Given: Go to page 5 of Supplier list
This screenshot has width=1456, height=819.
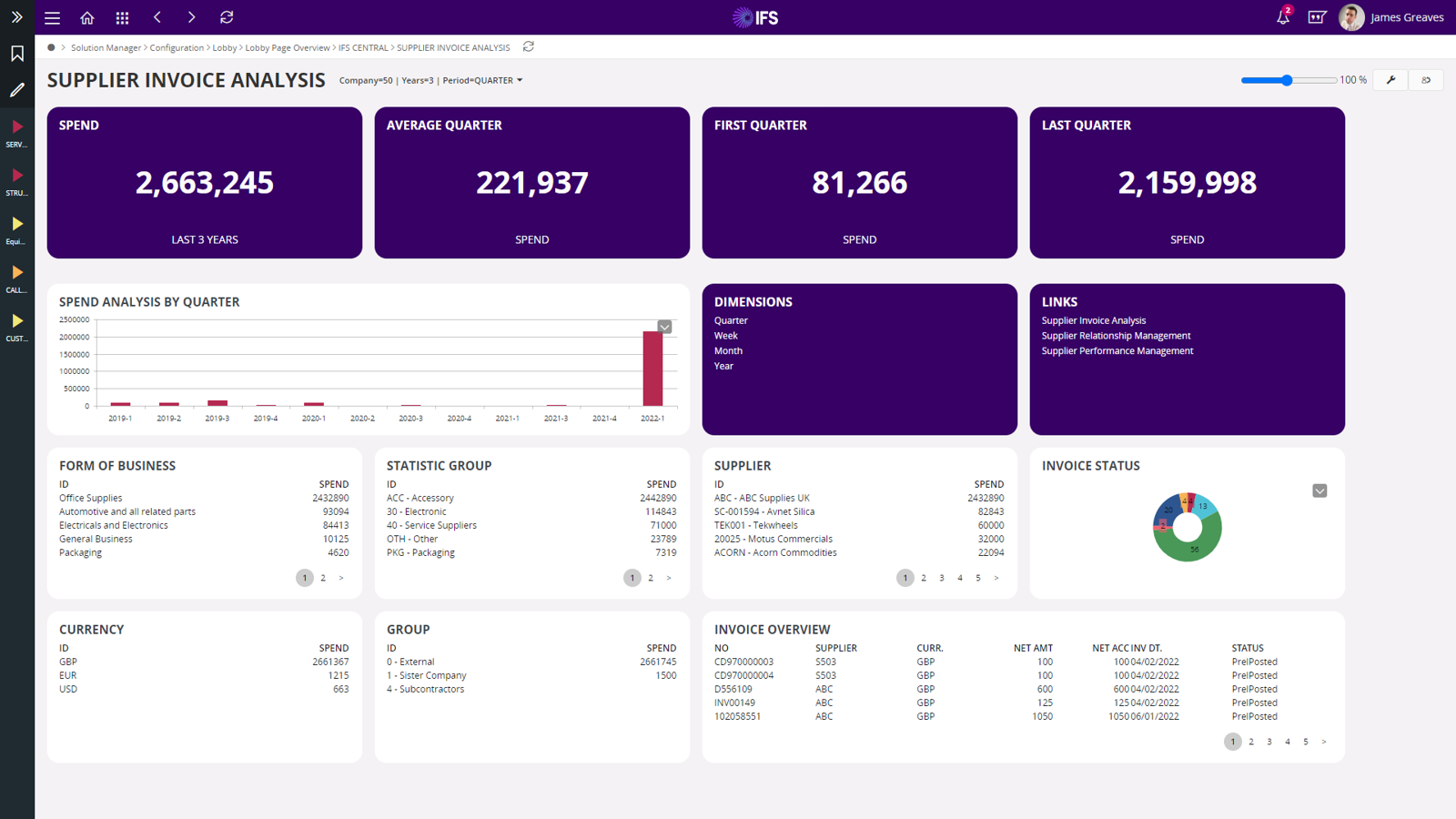Looking at the screenshot, I should (x=978, y=578).
